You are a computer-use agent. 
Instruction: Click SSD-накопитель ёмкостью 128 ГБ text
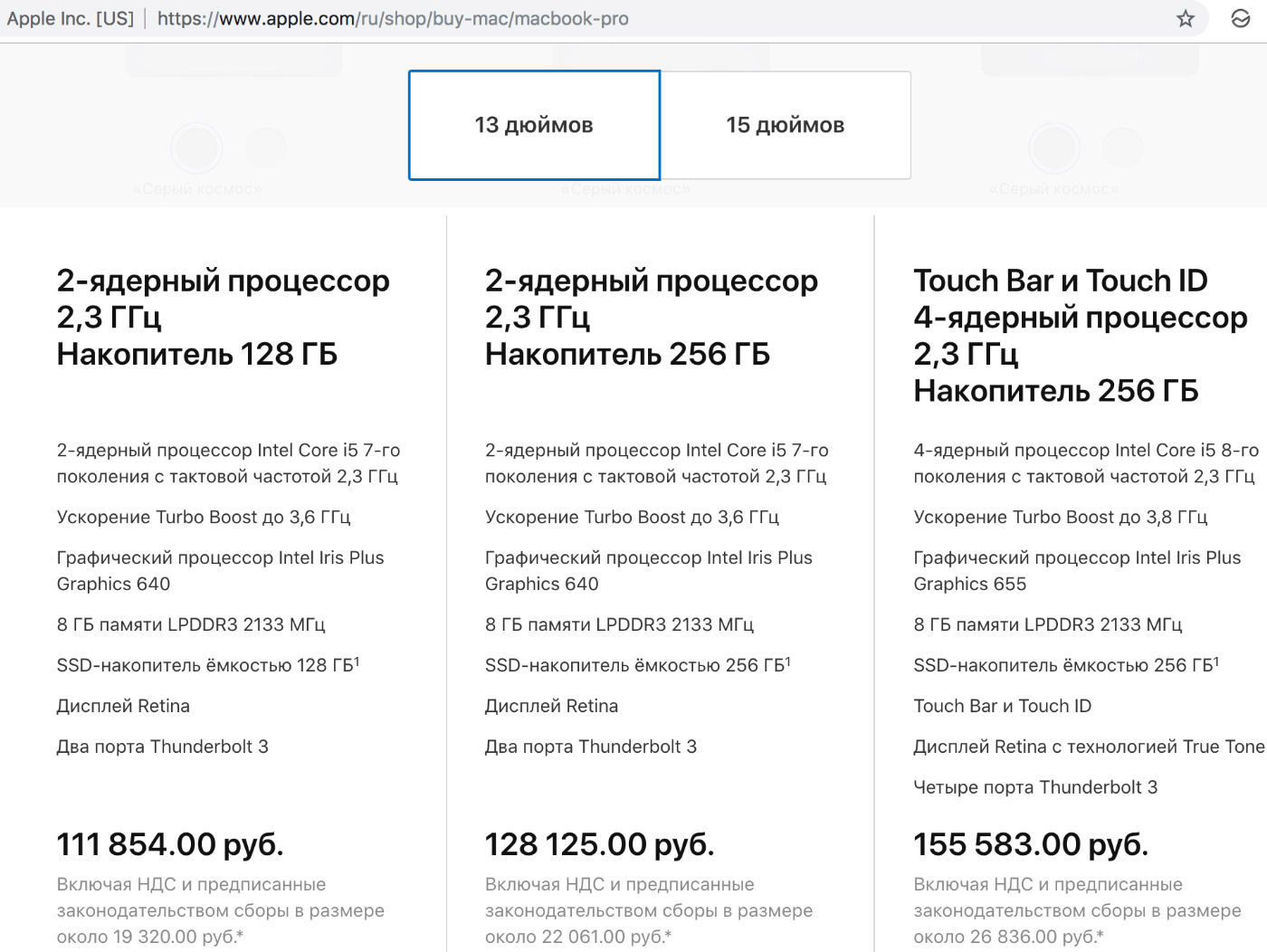(208, 665)
